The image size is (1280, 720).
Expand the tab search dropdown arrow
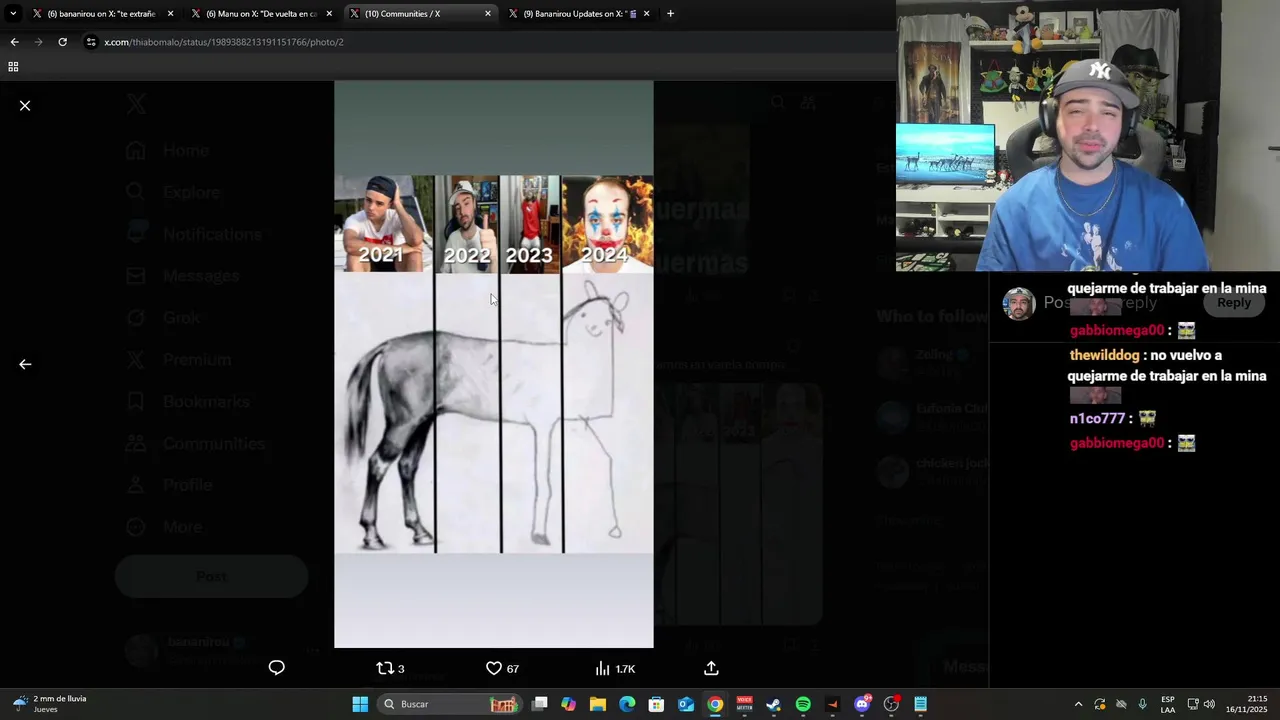pyautogui.click(x=12, y=14)
